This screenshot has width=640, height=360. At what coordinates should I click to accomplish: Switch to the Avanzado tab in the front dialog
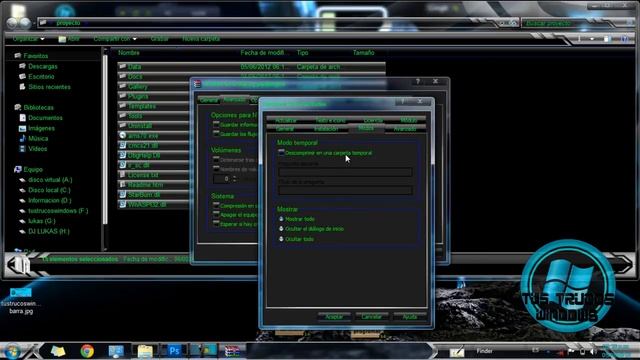[405, 129]
